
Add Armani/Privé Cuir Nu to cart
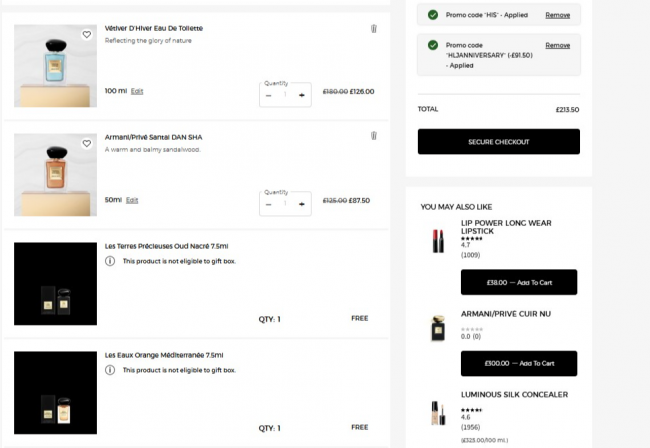[x=518, y=363]
